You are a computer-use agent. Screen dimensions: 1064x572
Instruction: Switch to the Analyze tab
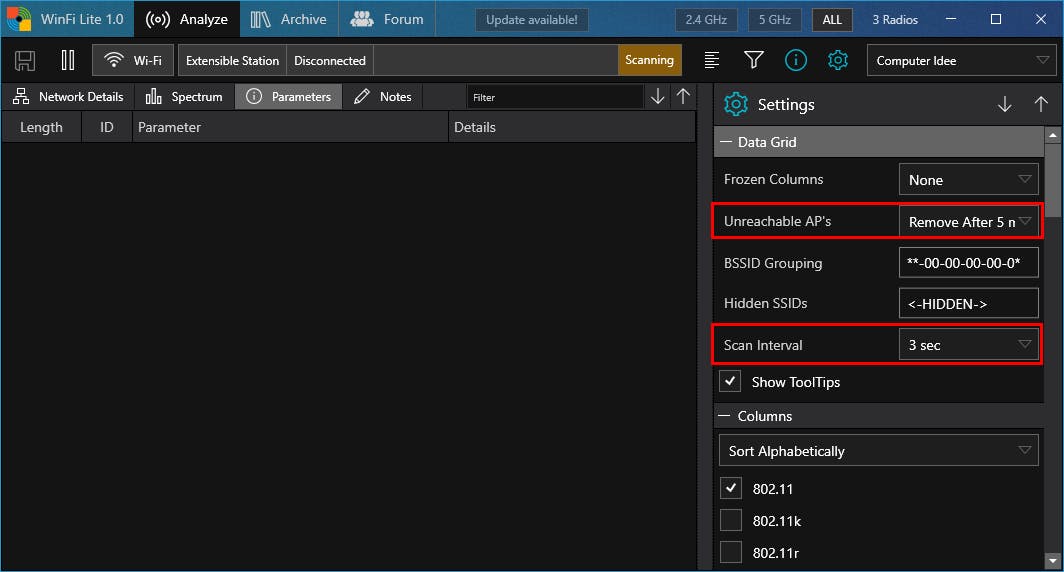point(187,19)
